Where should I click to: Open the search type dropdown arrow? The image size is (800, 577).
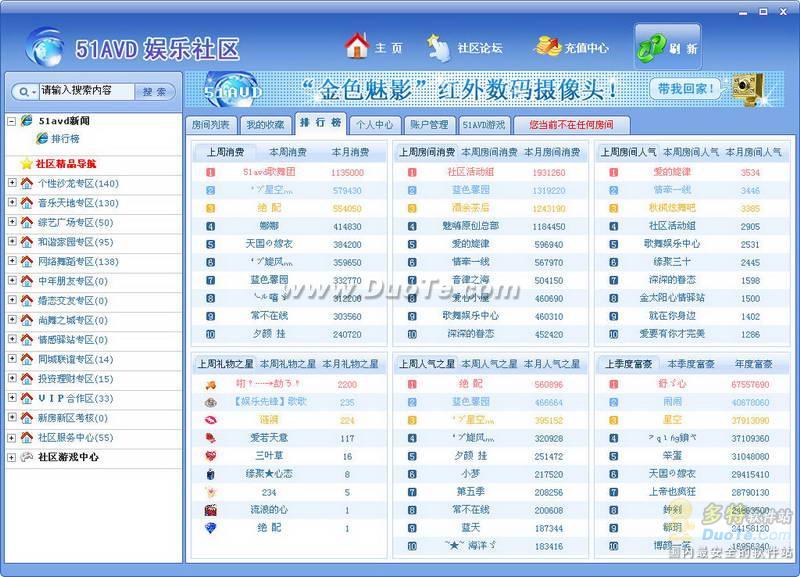click(34, 92)
